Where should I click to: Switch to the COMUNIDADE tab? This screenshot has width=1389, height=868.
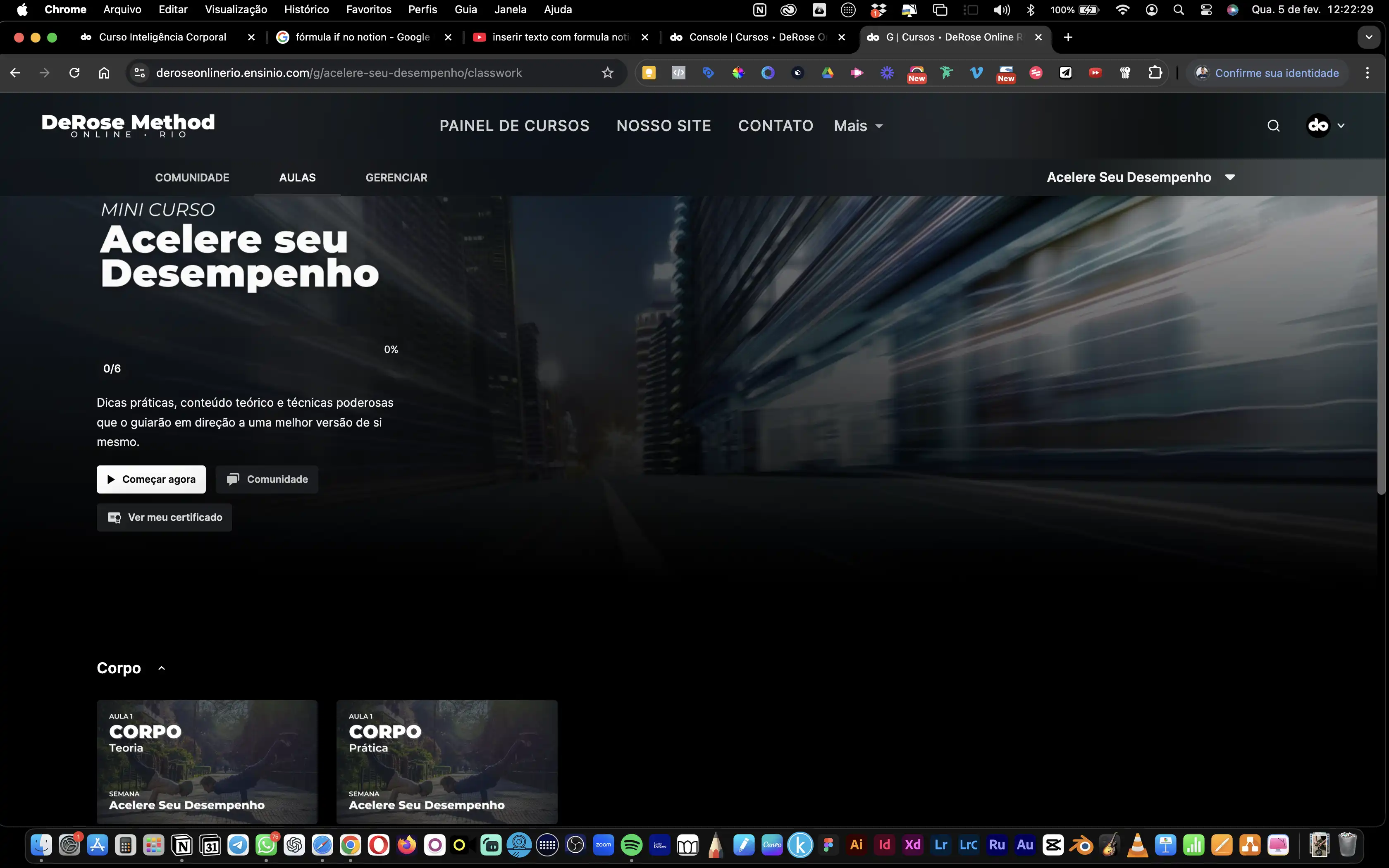192,177
